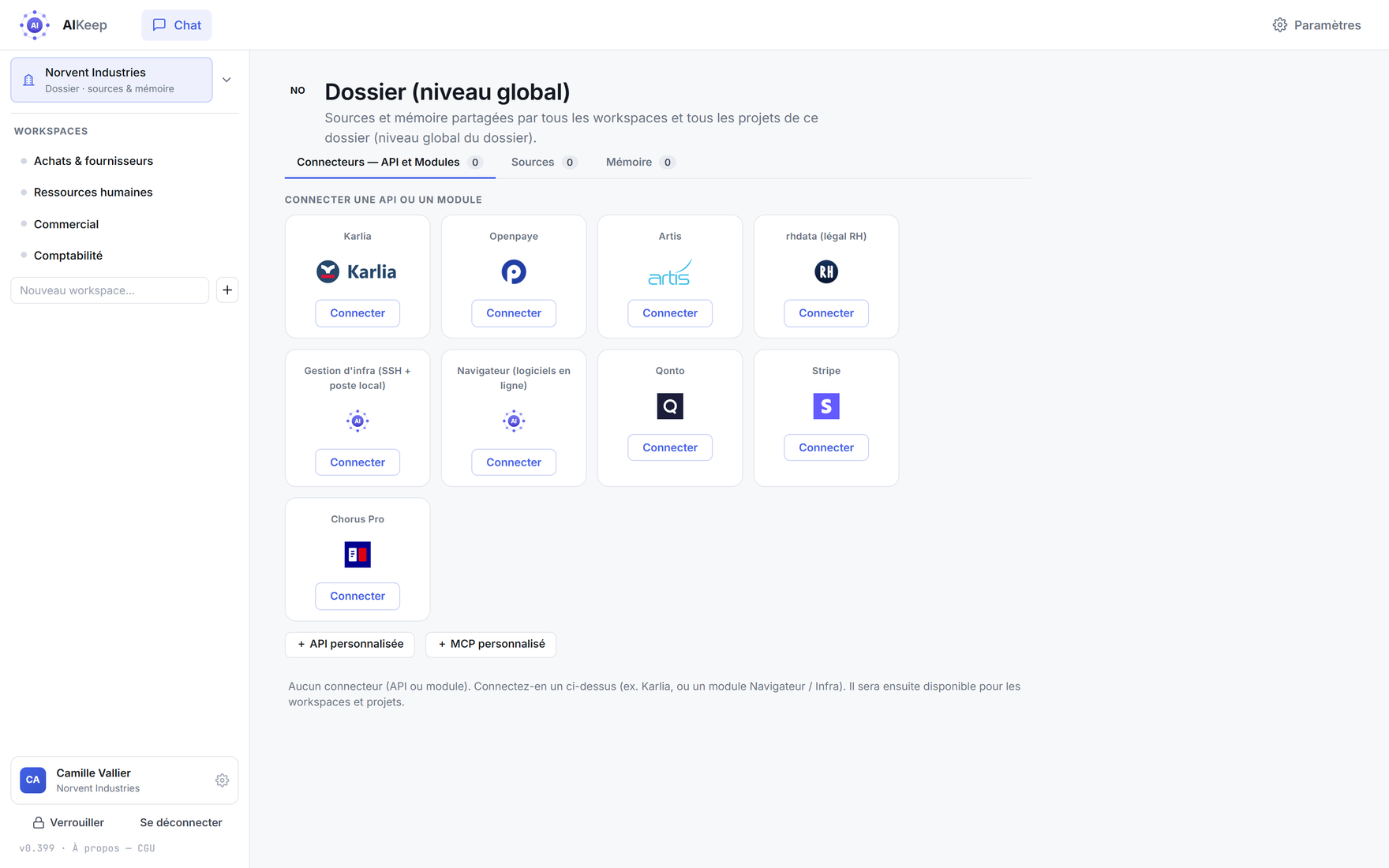Open user settings gear next to Camille Vallier

[x=223, y=780]
